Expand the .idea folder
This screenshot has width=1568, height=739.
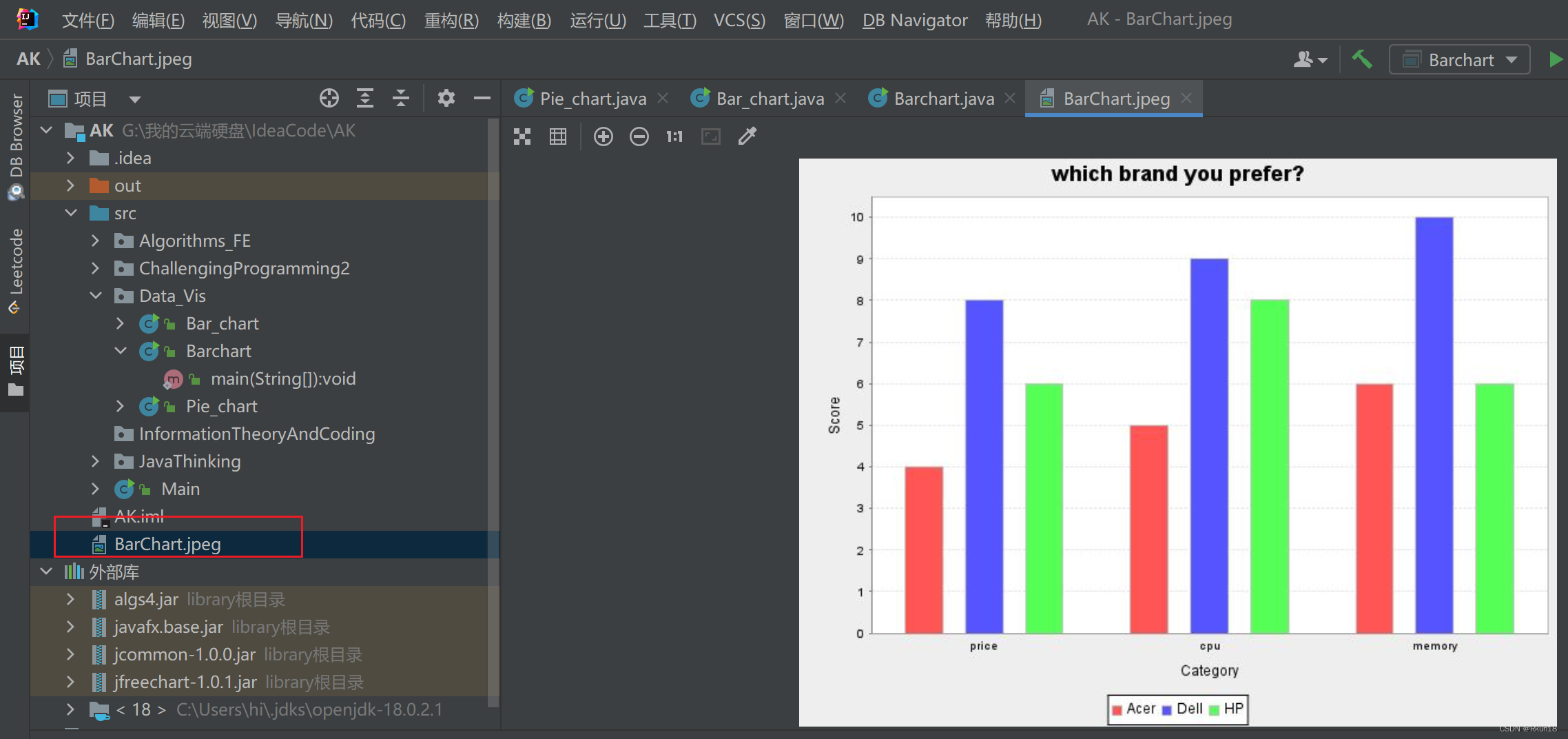point(70,158)
